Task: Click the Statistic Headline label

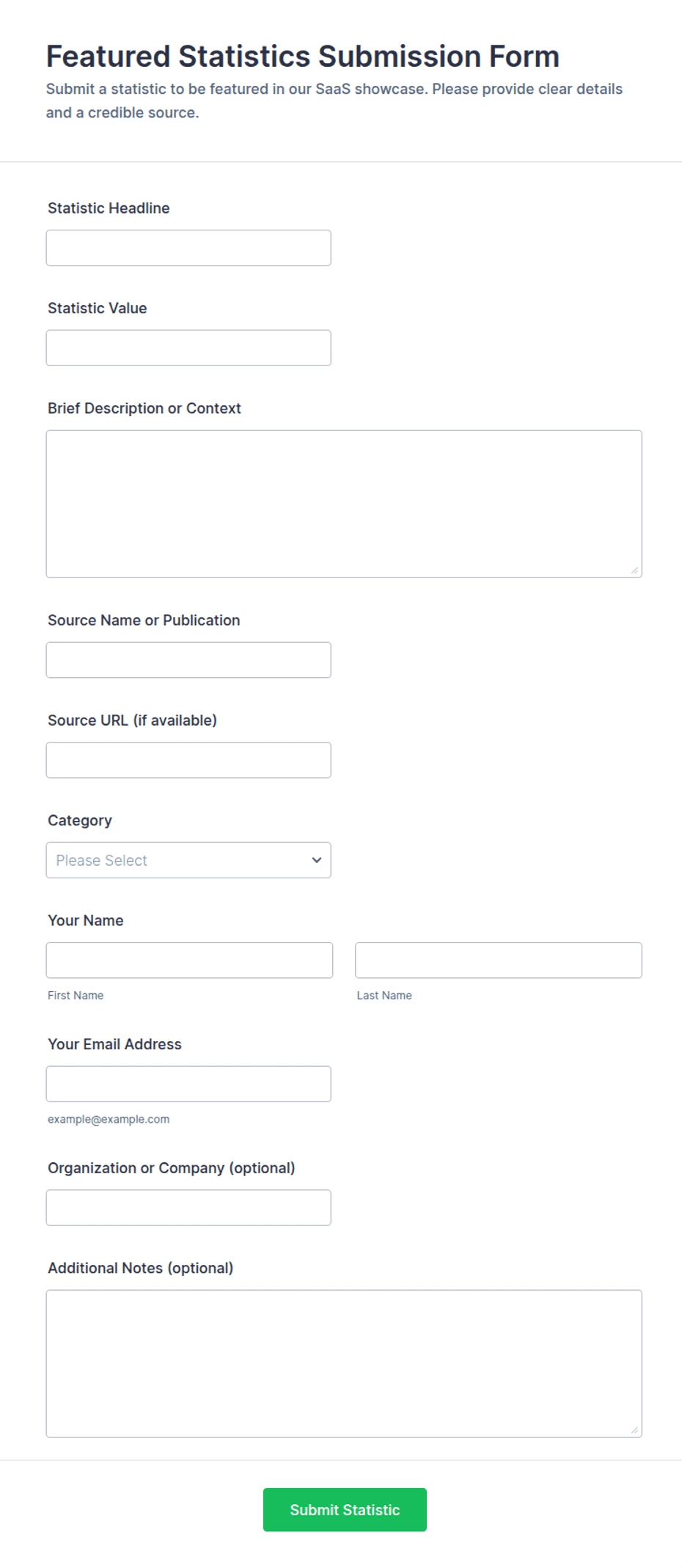Action: pyautogui.click(x=109, y=208)
